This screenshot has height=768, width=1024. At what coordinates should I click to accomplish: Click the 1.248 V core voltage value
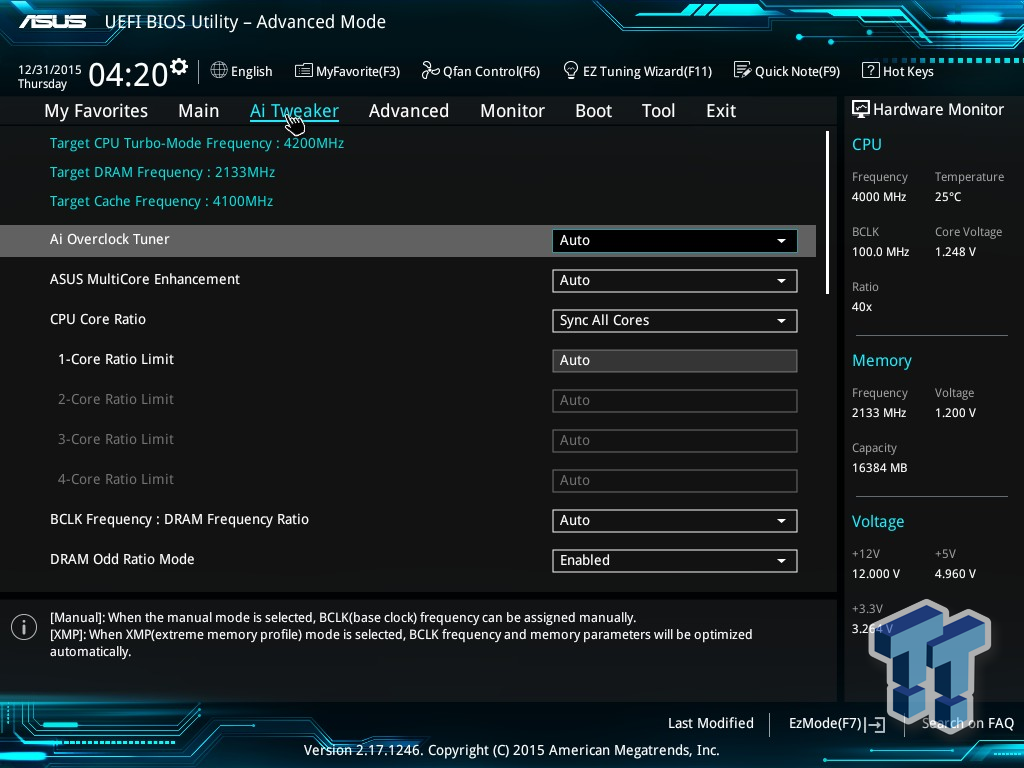point(955,251)
